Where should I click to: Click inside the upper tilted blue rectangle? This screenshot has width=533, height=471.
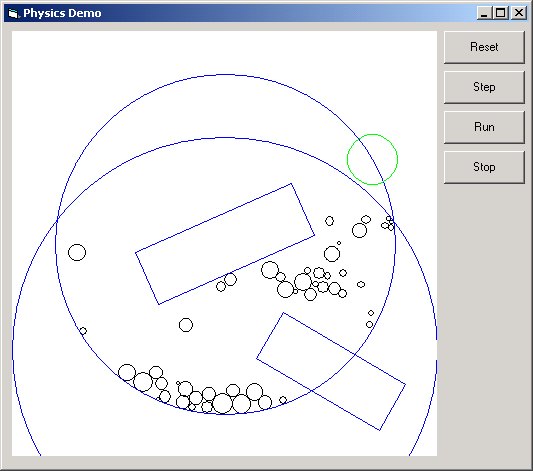click(225, 244)
